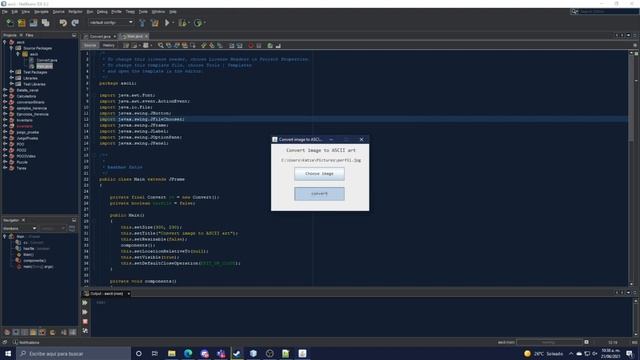Collapse the Source Packages node
The height and width of the screenshot is (360, 640).
click(x=11, y=48)
